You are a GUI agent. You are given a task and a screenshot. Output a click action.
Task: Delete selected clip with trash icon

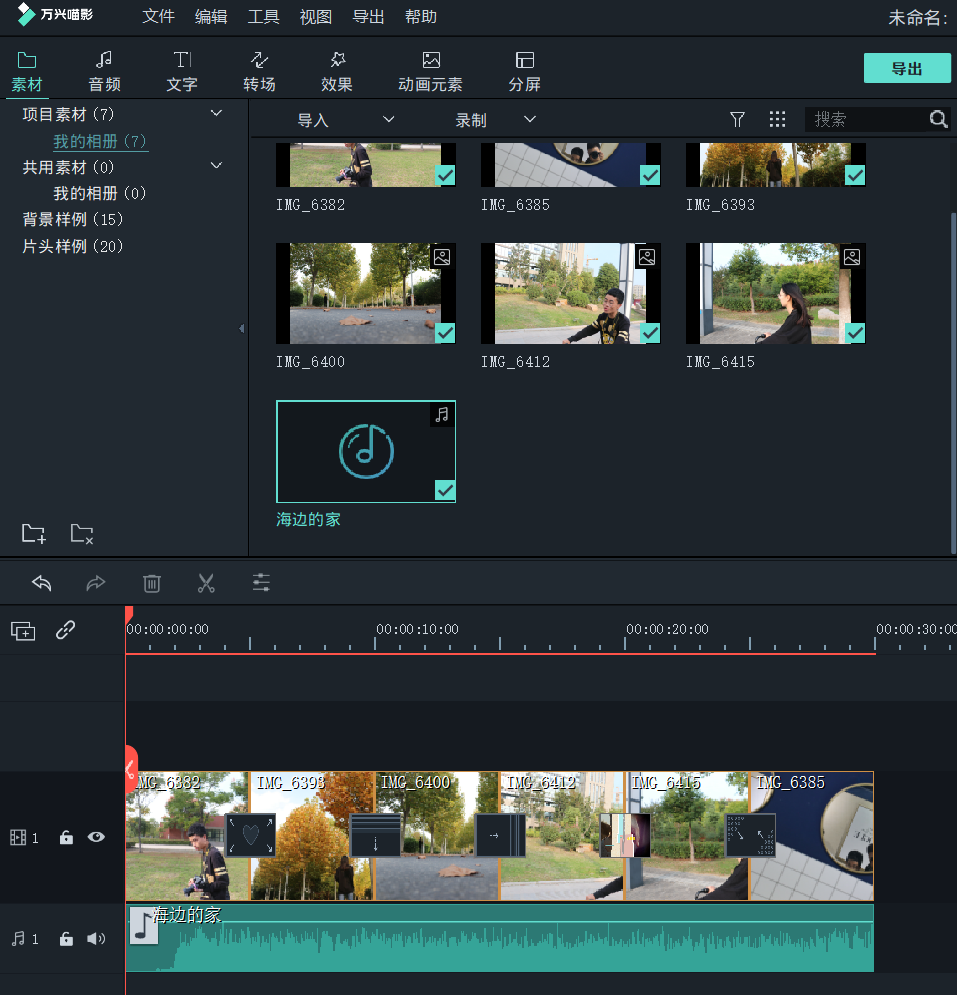[x=152, y=583]
